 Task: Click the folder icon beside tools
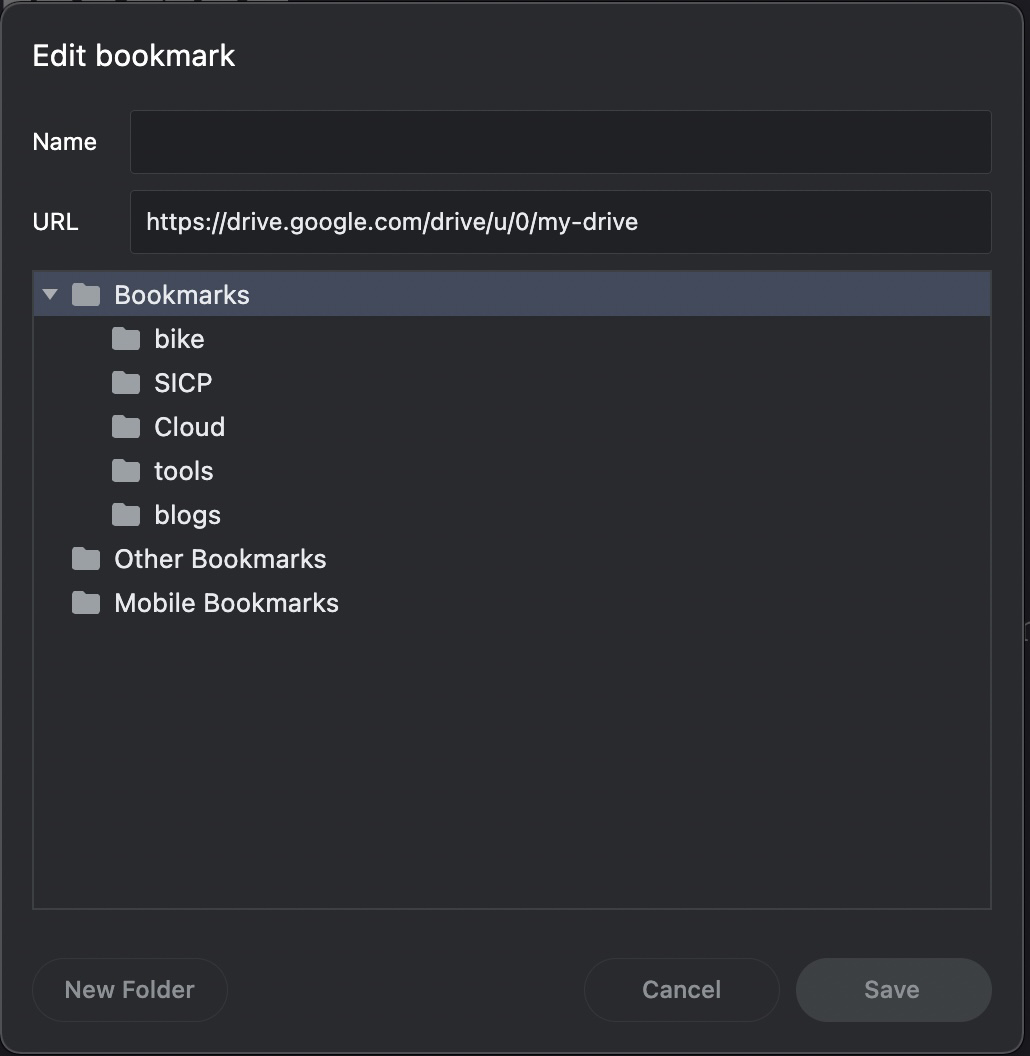126,470
